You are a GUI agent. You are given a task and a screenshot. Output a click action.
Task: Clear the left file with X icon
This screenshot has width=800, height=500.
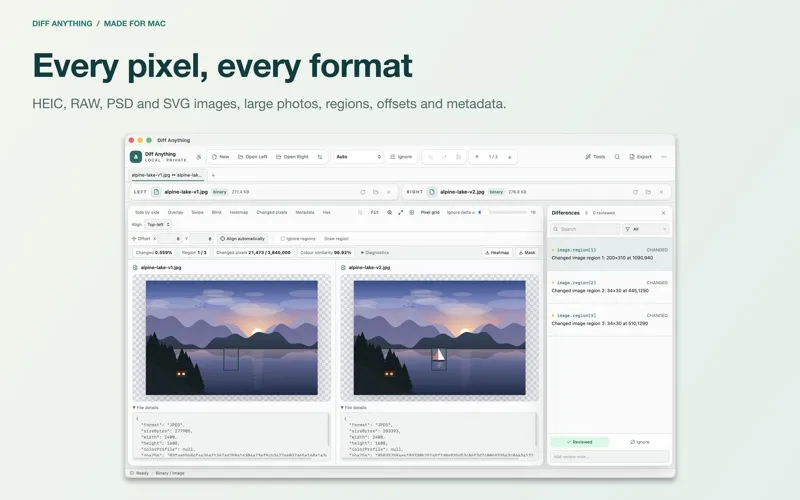click(x=389, y=192)
